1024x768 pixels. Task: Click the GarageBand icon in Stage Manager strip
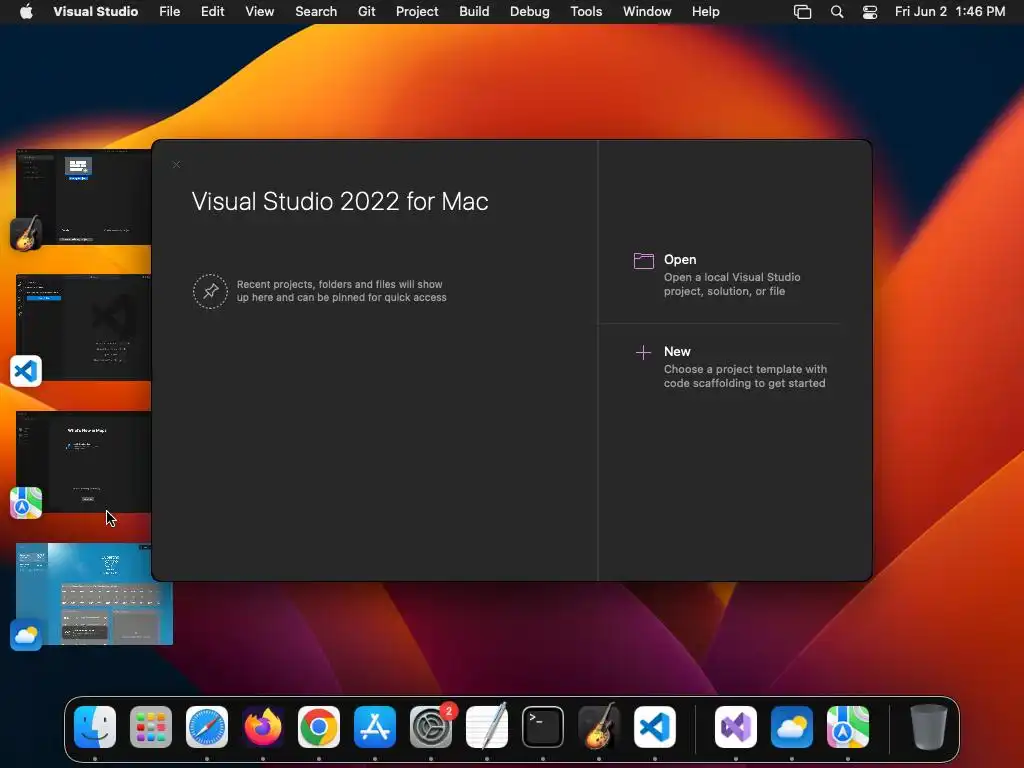[x=26, y=233]
